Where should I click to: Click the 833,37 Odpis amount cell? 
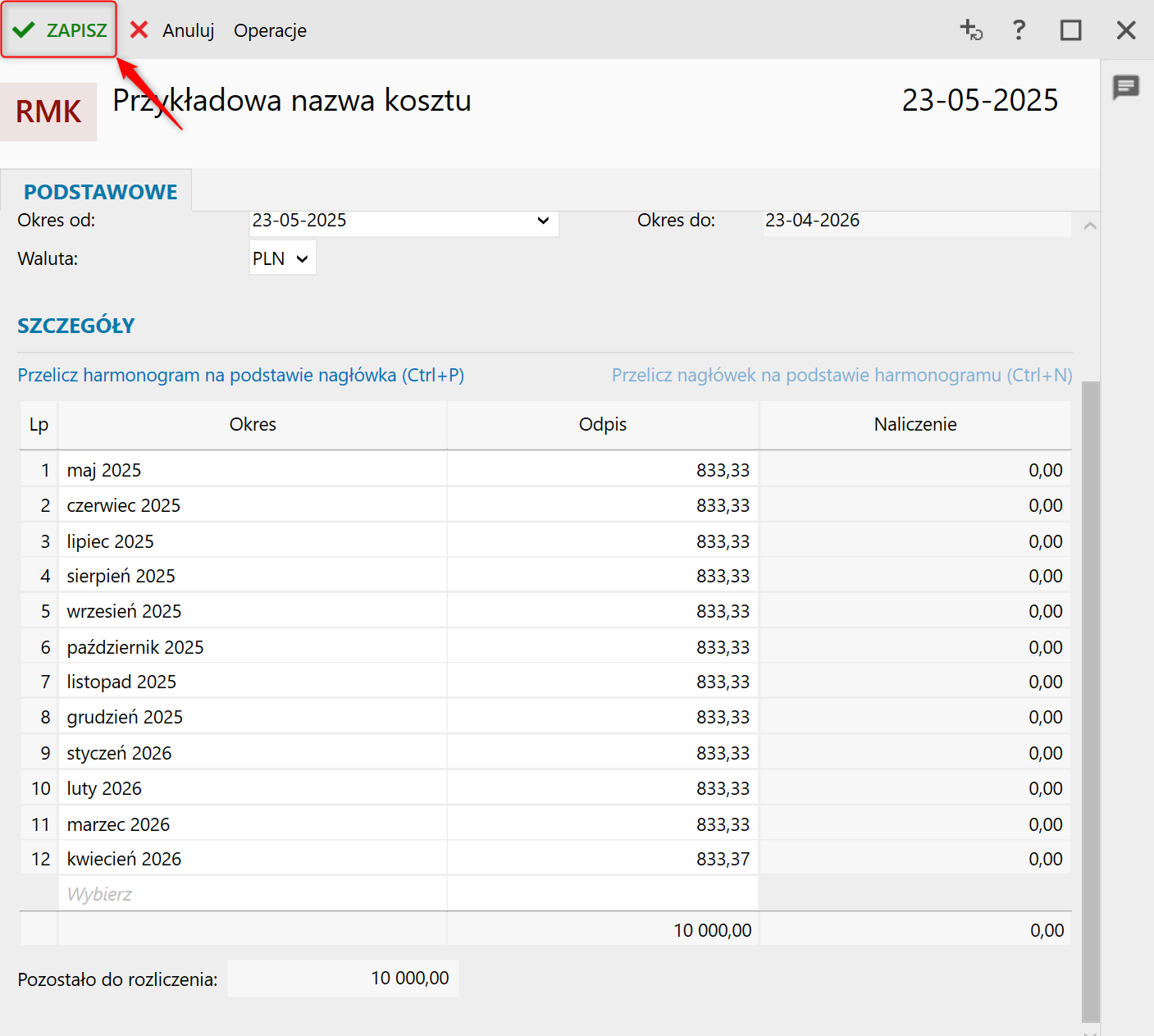click(x=603, y=859)
